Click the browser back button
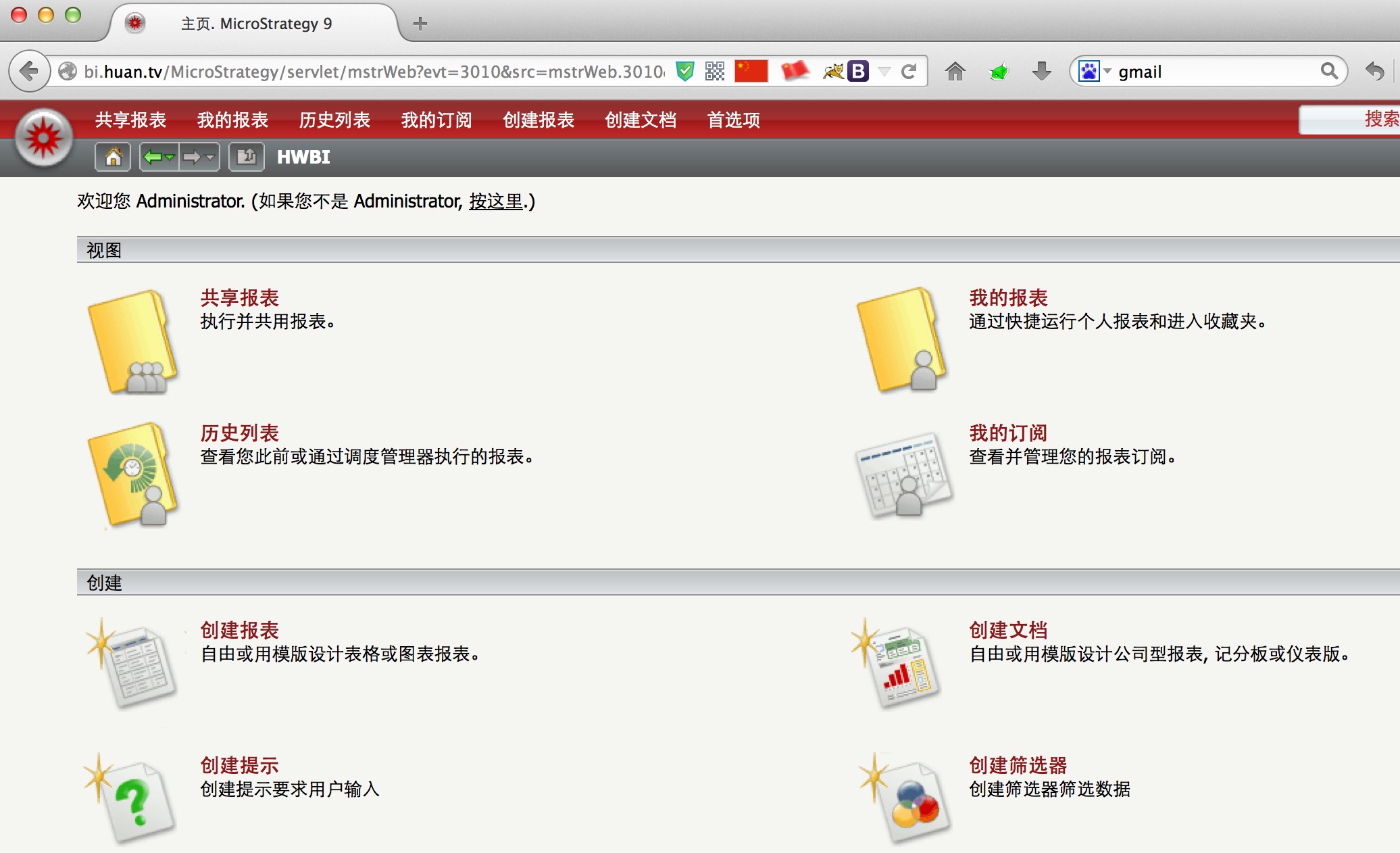This screenshot has width=1400, height=853. (29, 71)
